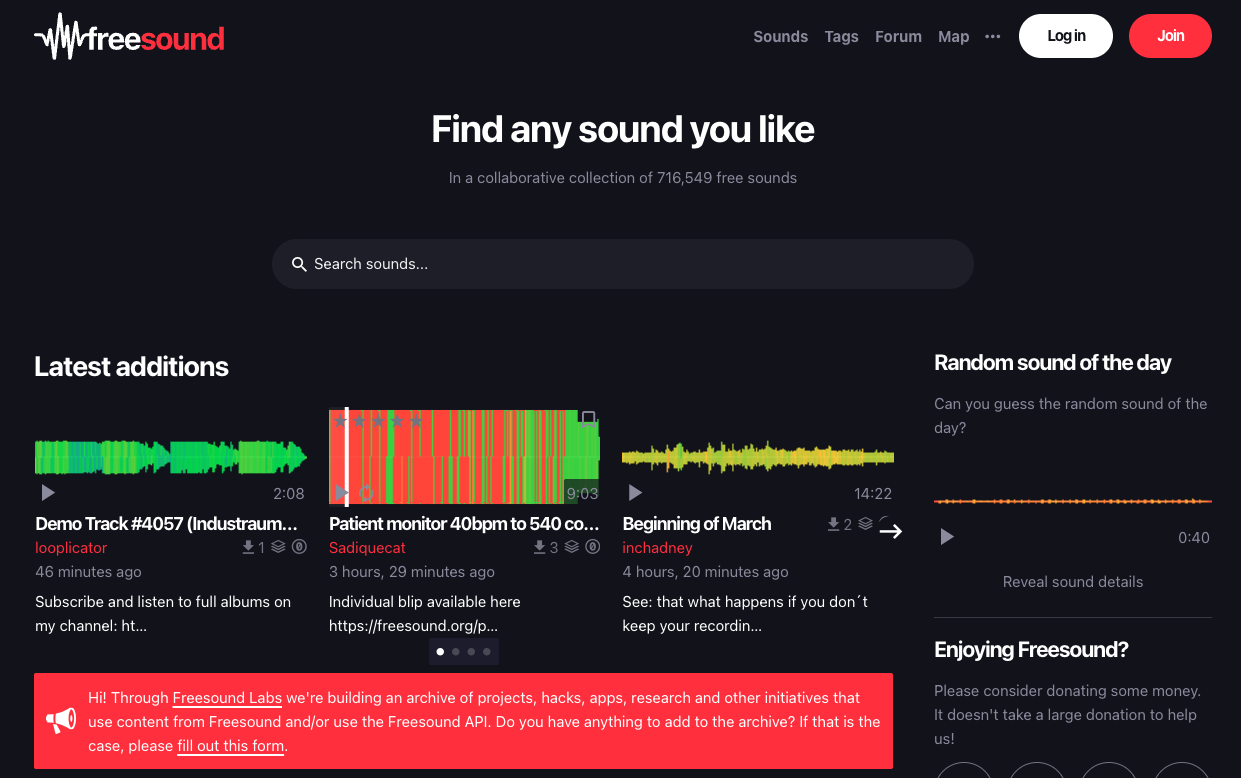Click the pack layers icon on Beginning of March

[866, 524]
